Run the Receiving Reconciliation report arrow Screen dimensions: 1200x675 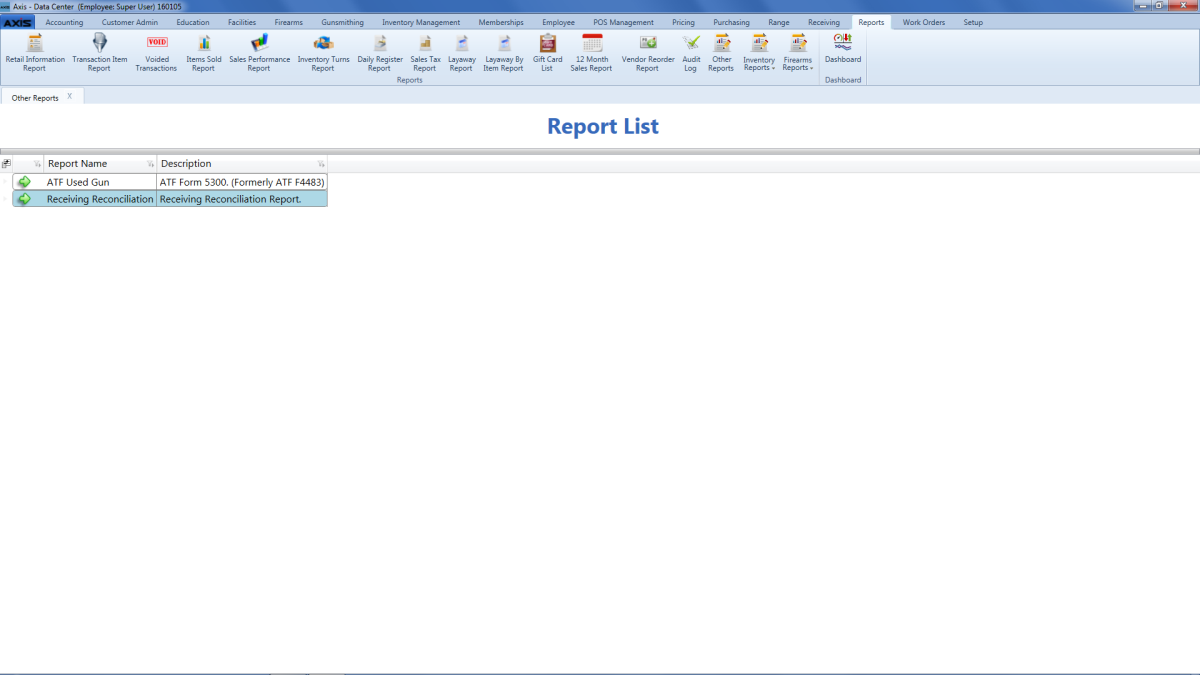pyautogui.click(x=25, y=199)
